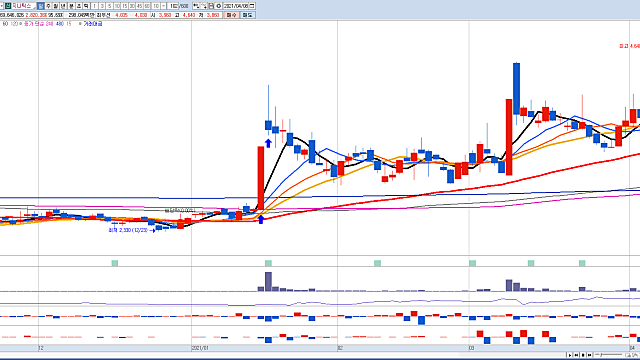Click second chart tool icon after candle count
The height and width of the screenshot is (360, 640).
point(204,6)
